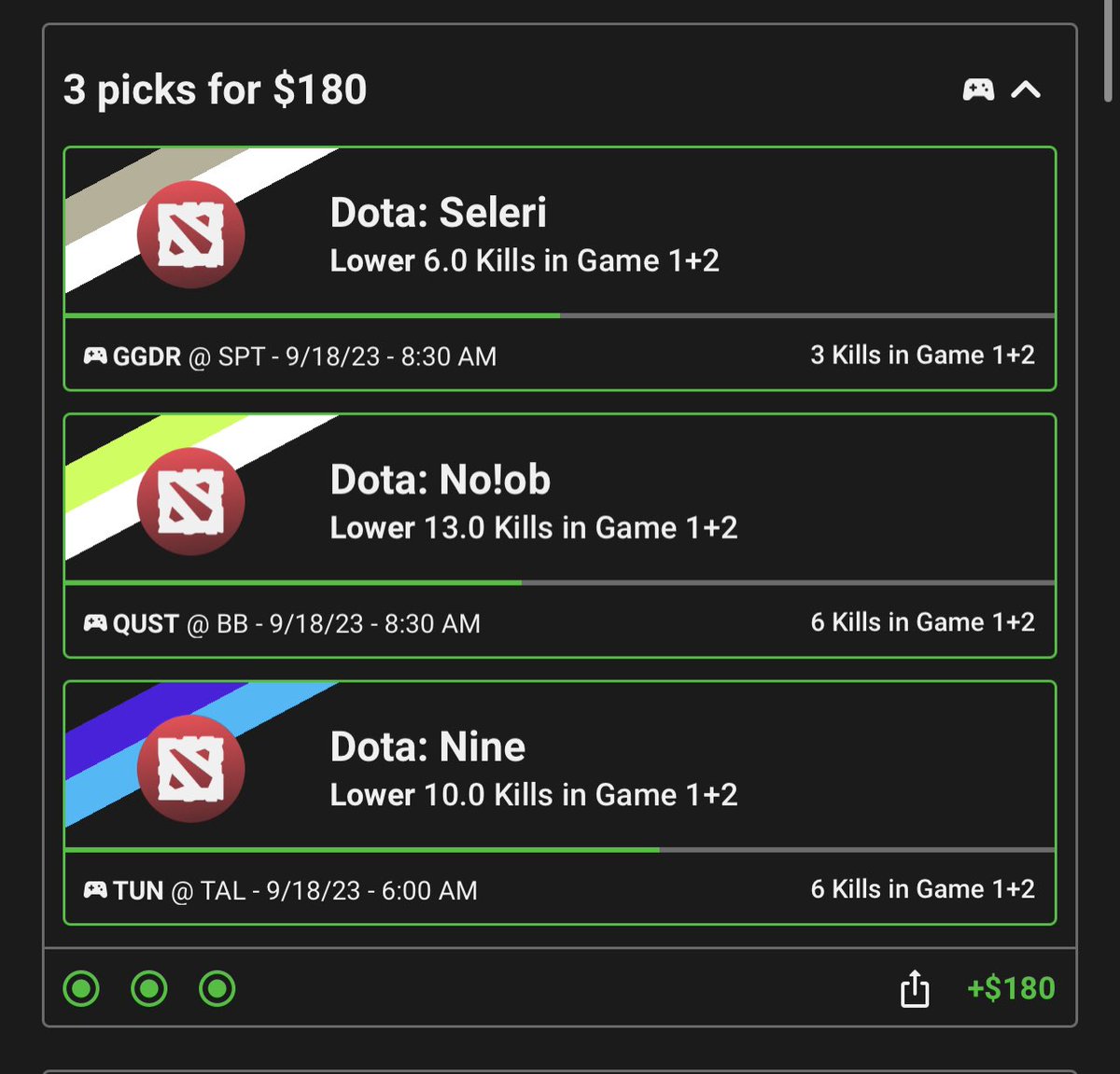Click the esports controller icon in the header
The width and height of the screenshot is (1120, 1074).
(x=978, y=90)
